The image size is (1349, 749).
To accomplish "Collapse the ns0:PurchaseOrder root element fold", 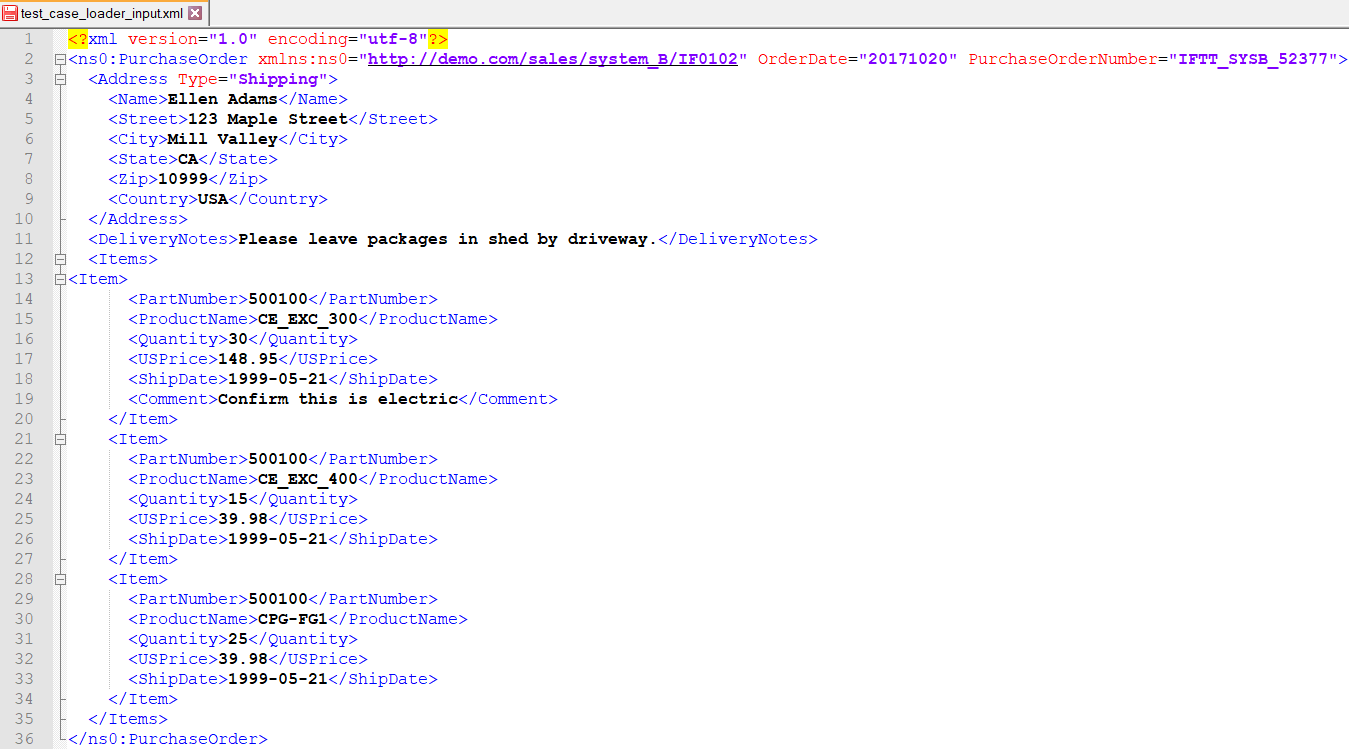I will pos(61,59).
